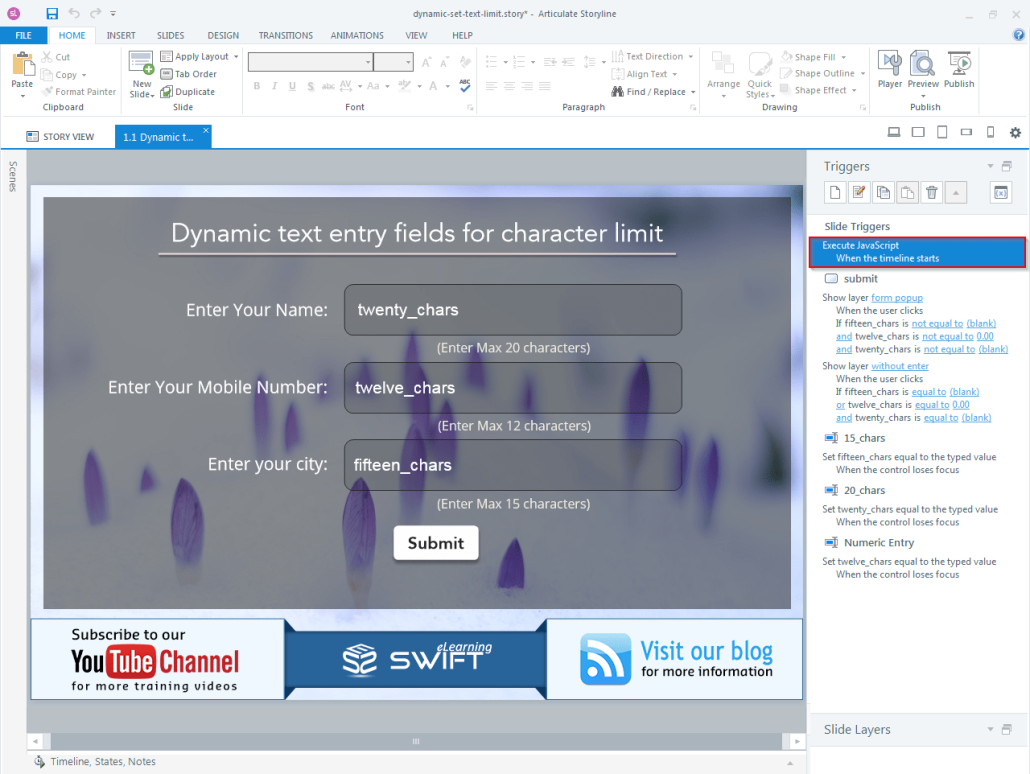The width and height of the screenshot is (1030, 774).
Task: Copy the selected trigger
Action: (883, 192)
